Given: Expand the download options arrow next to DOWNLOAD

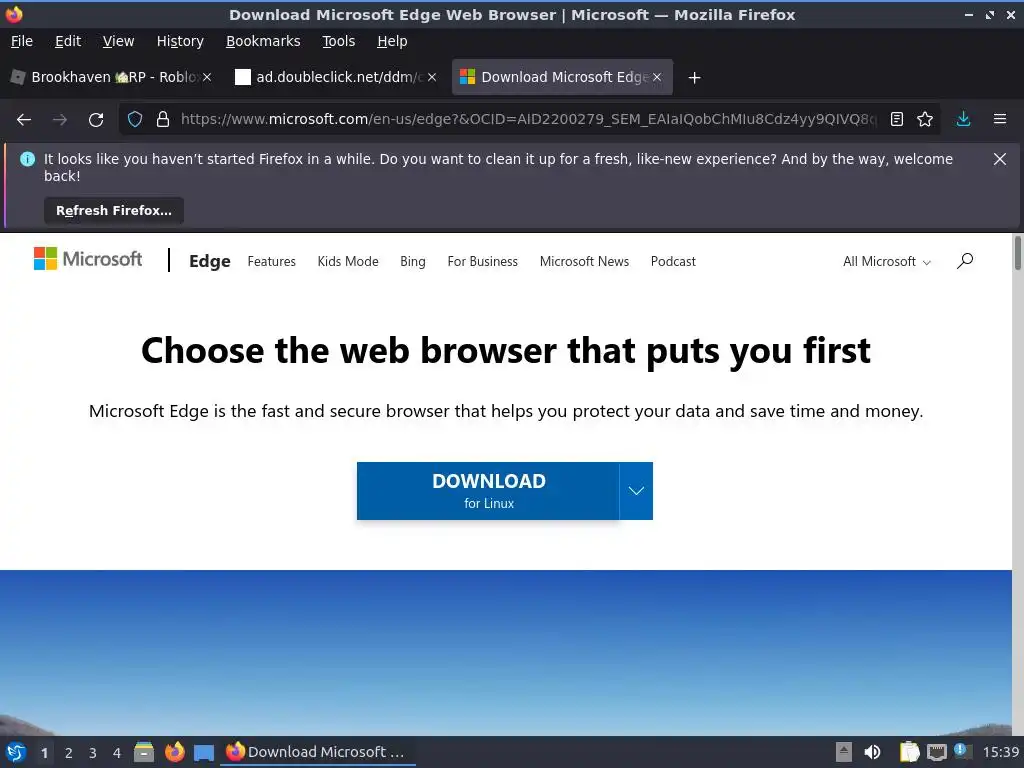Looking at the screenshot, I should pyautogui.click(x=636, y=491).
